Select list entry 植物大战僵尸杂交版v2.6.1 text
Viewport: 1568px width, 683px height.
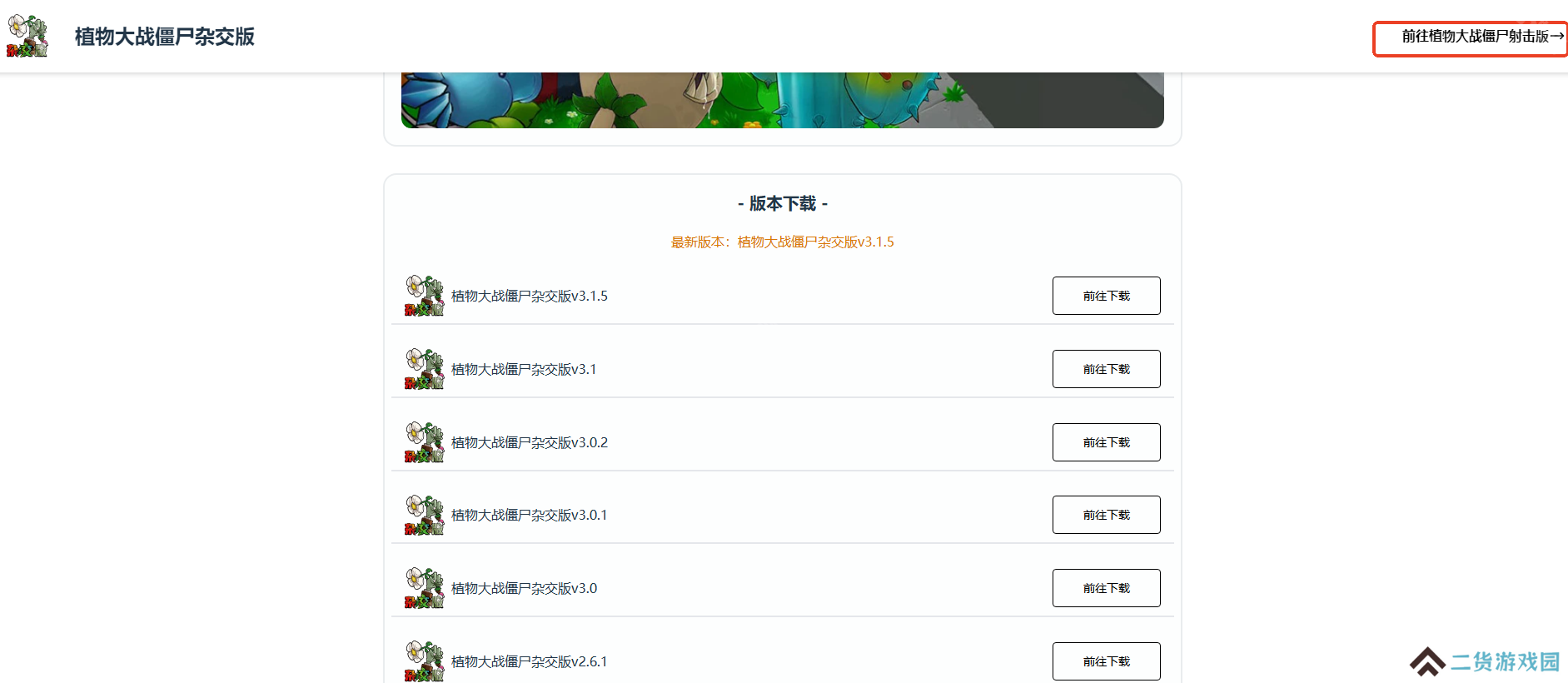530,661
